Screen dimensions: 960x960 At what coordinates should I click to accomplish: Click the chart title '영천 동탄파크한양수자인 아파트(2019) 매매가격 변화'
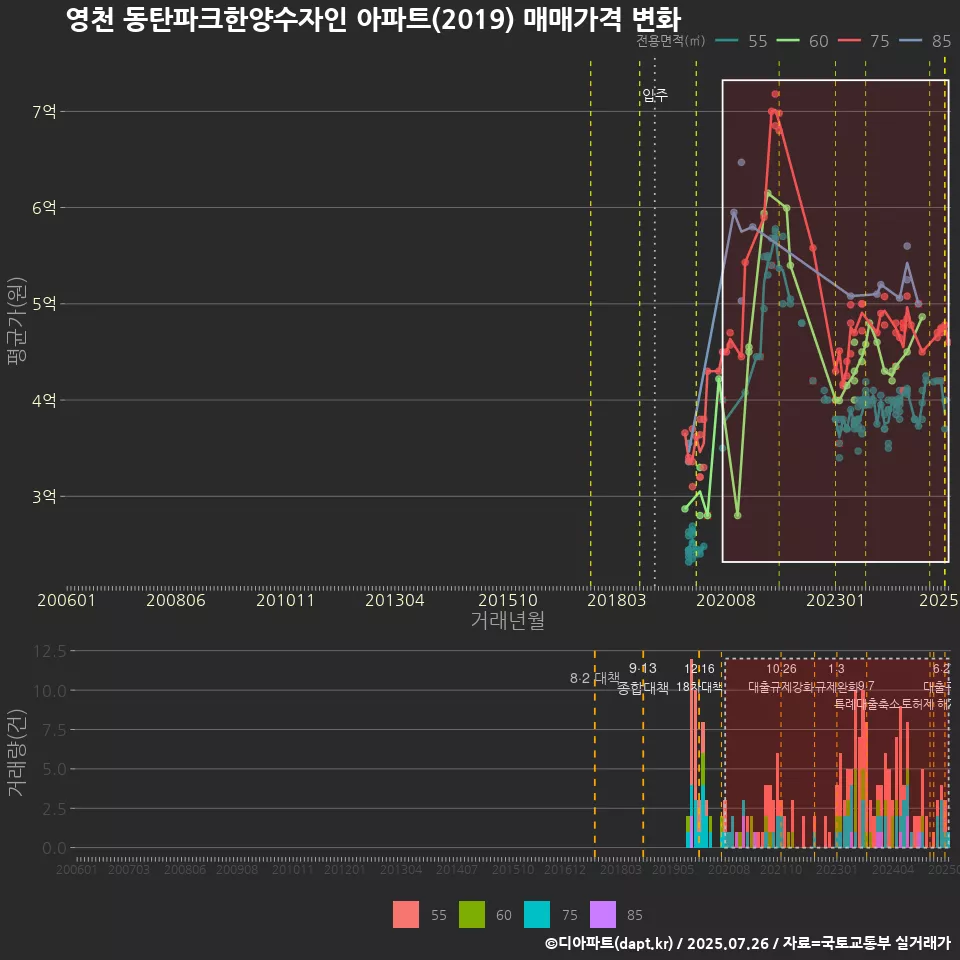coord(373,19)
